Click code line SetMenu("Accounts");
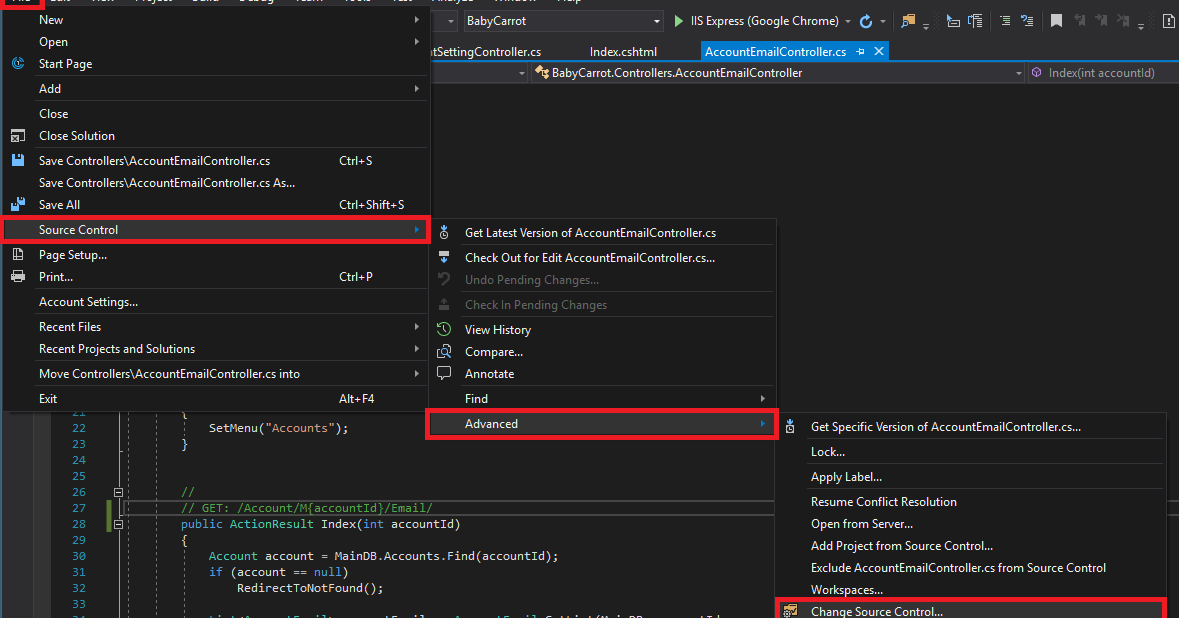This screenshot has width=1179, height=618. [x=278, y=428]
